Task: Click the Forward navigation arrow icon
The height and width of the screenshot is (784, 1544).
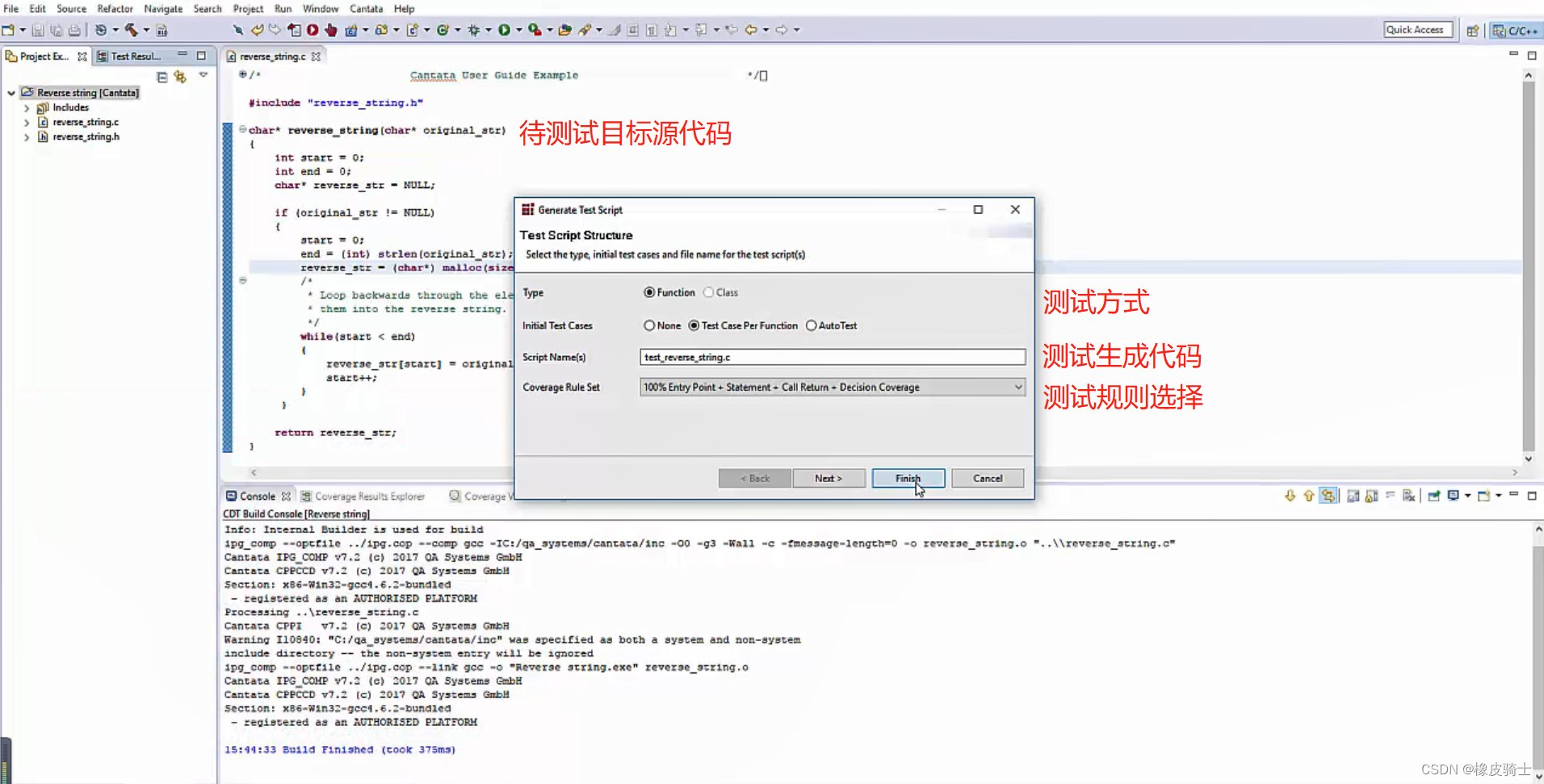Action: coord(782,30)
